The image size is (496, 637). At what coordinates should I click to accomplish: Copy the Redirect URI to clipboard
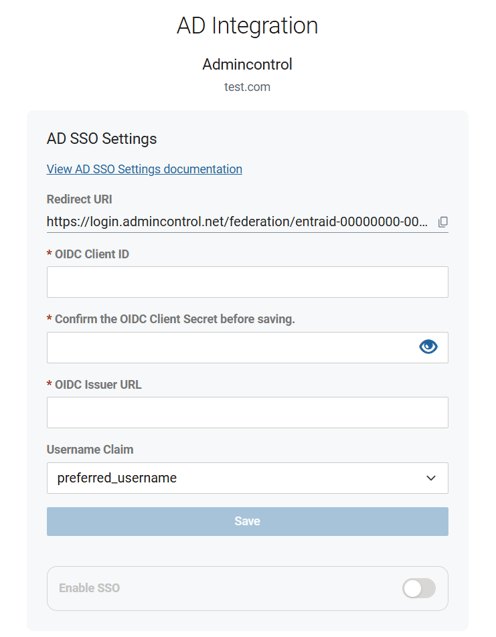click(443, 222)
